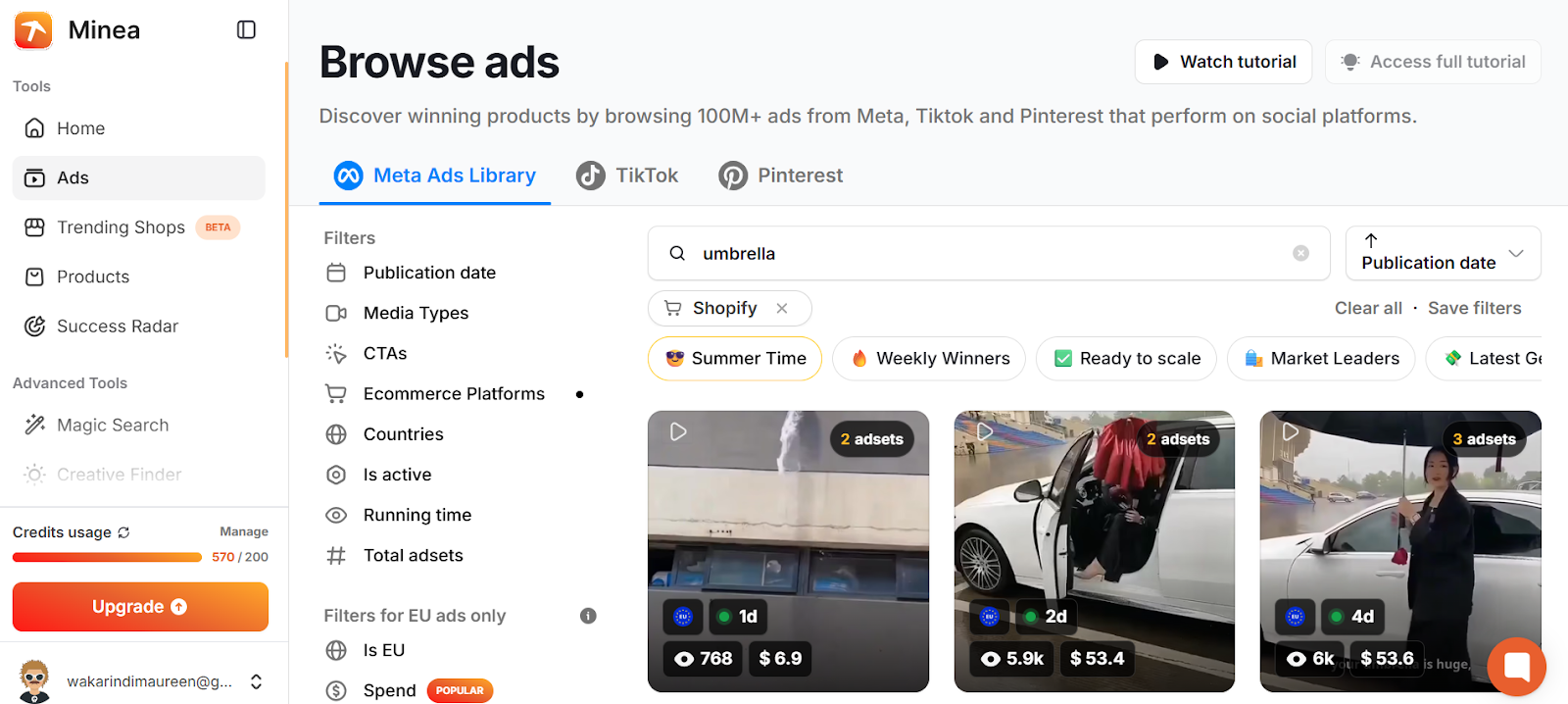Click the credits usage progress bar
Screen dimensions: 1568x704
click(x=107, y=557)
